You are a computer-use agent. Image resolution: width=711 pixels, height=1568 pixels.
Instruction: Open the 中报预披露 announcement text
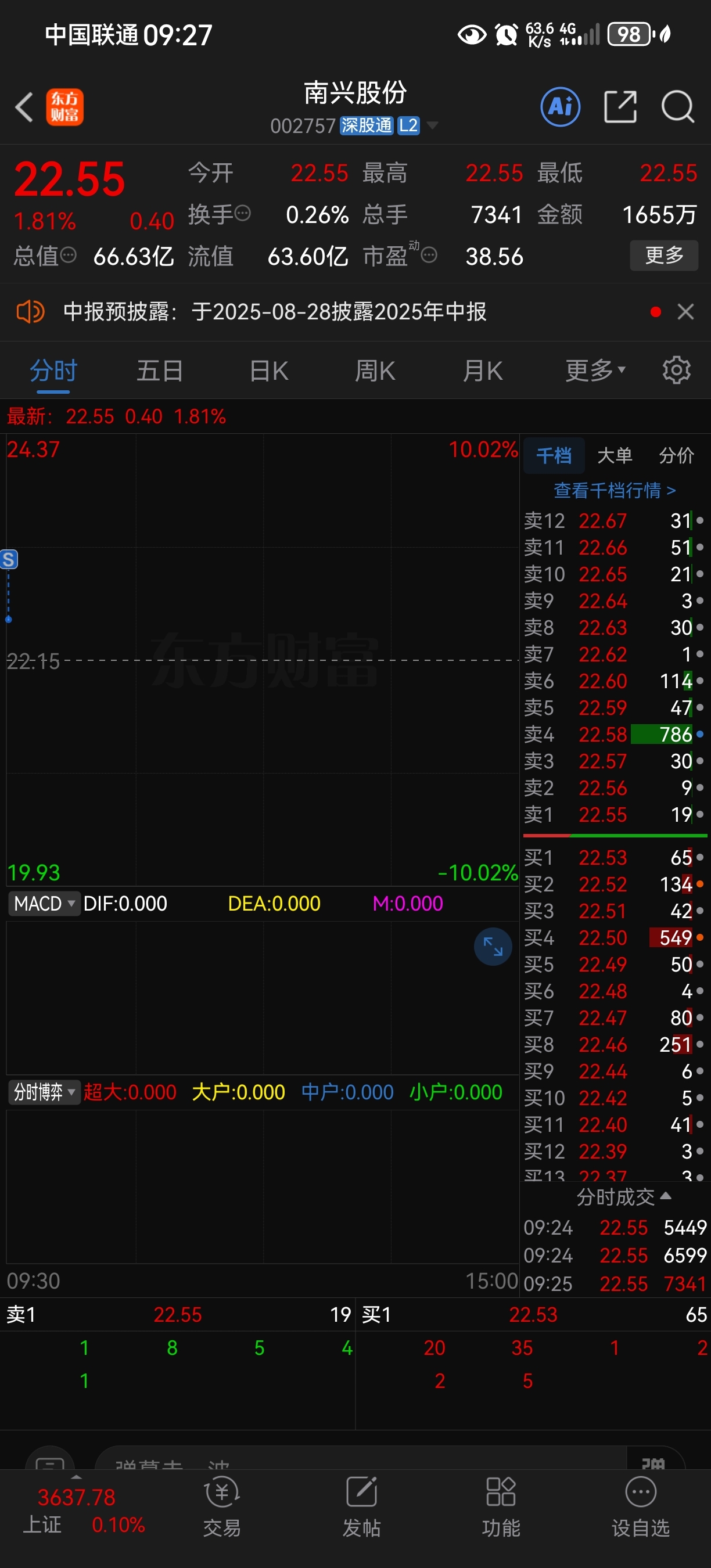click(x=275, y=312)
